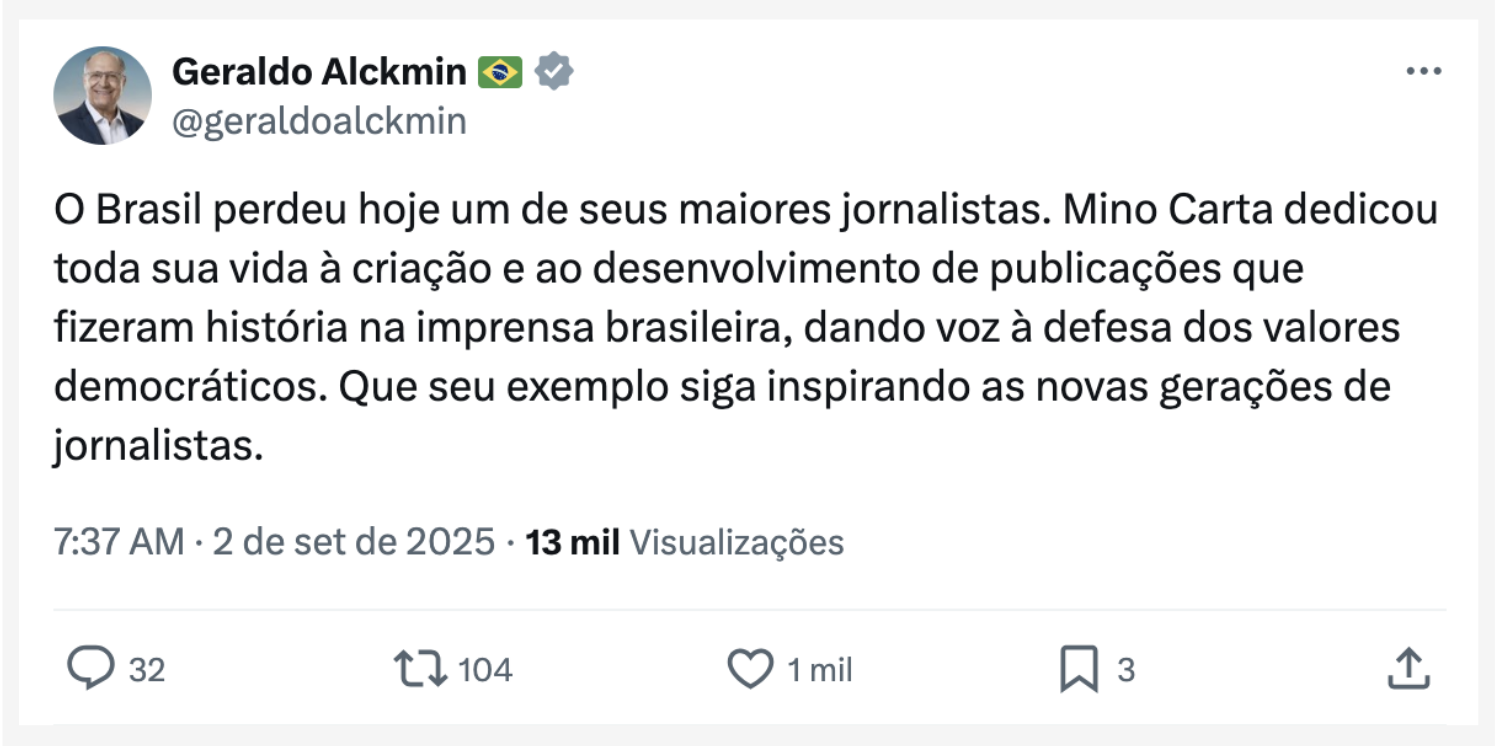Click the 7:37 AM timestamp
The height and width of the screenshot is (746, 1500).
(x=118, y=542)
